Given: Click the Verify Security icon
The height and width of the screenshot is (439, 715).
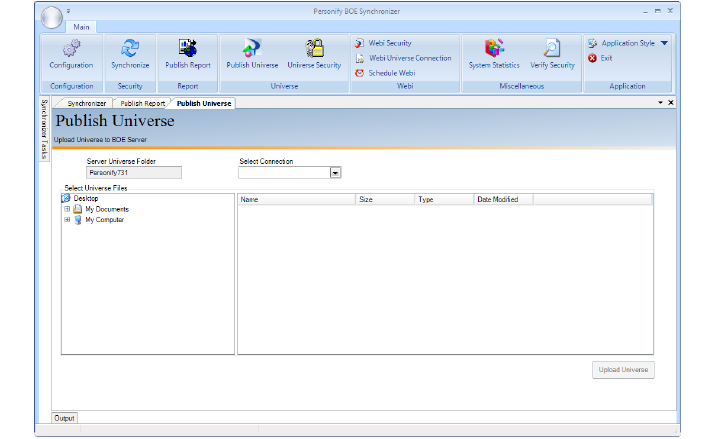Looking at the screenshot, I should 552,50.
